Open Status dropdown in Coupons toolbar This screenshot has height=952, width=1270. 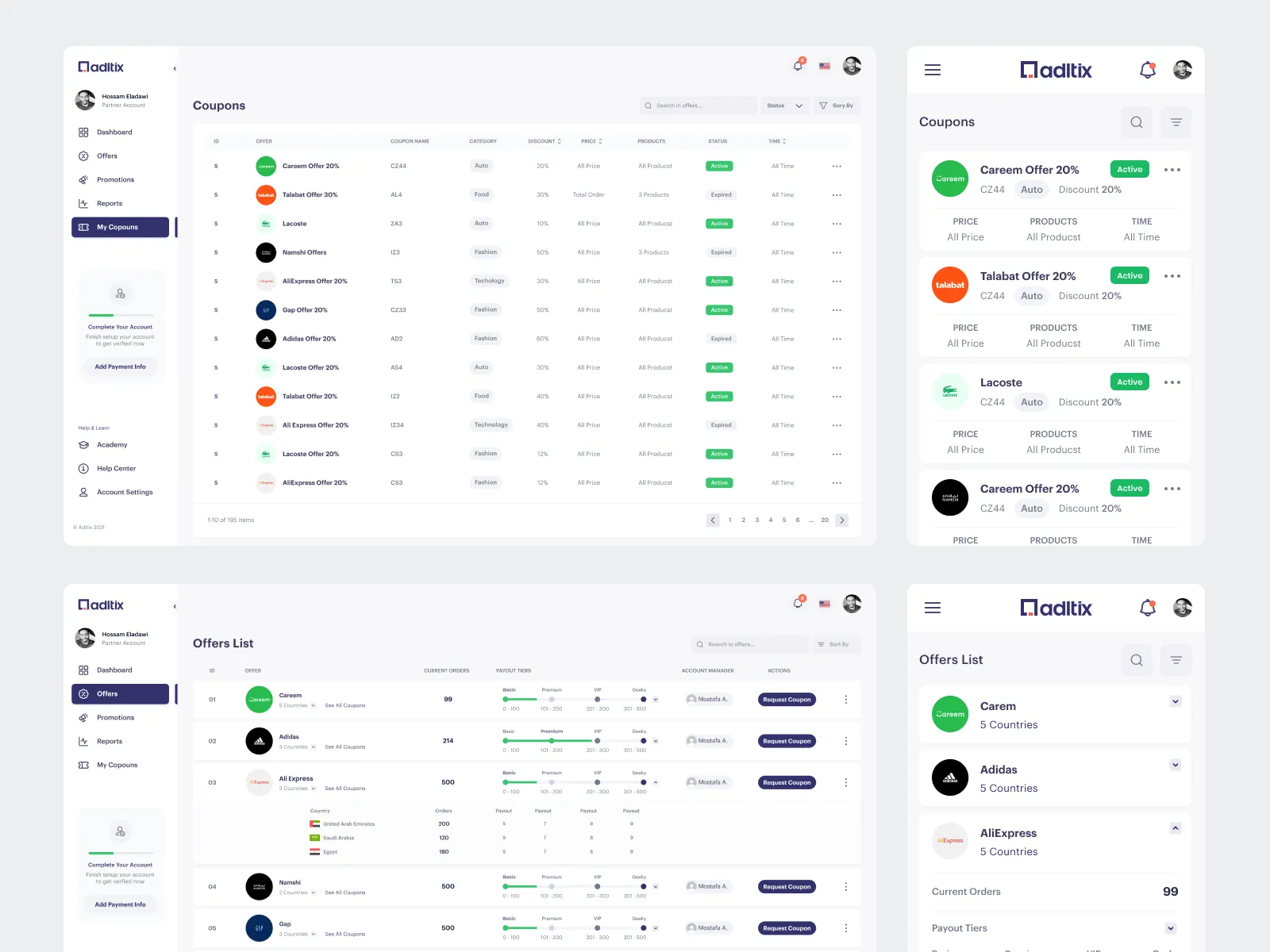pos(784,106)
